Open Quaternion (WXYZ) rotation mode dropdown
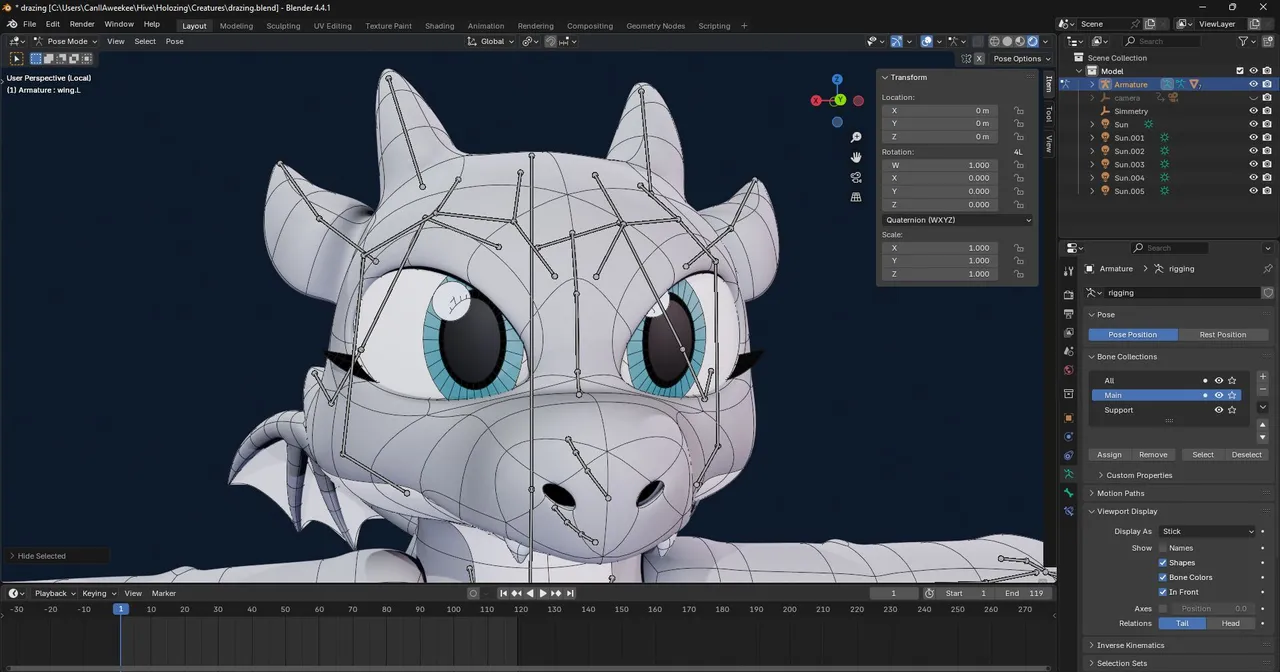 click(957, 220)
